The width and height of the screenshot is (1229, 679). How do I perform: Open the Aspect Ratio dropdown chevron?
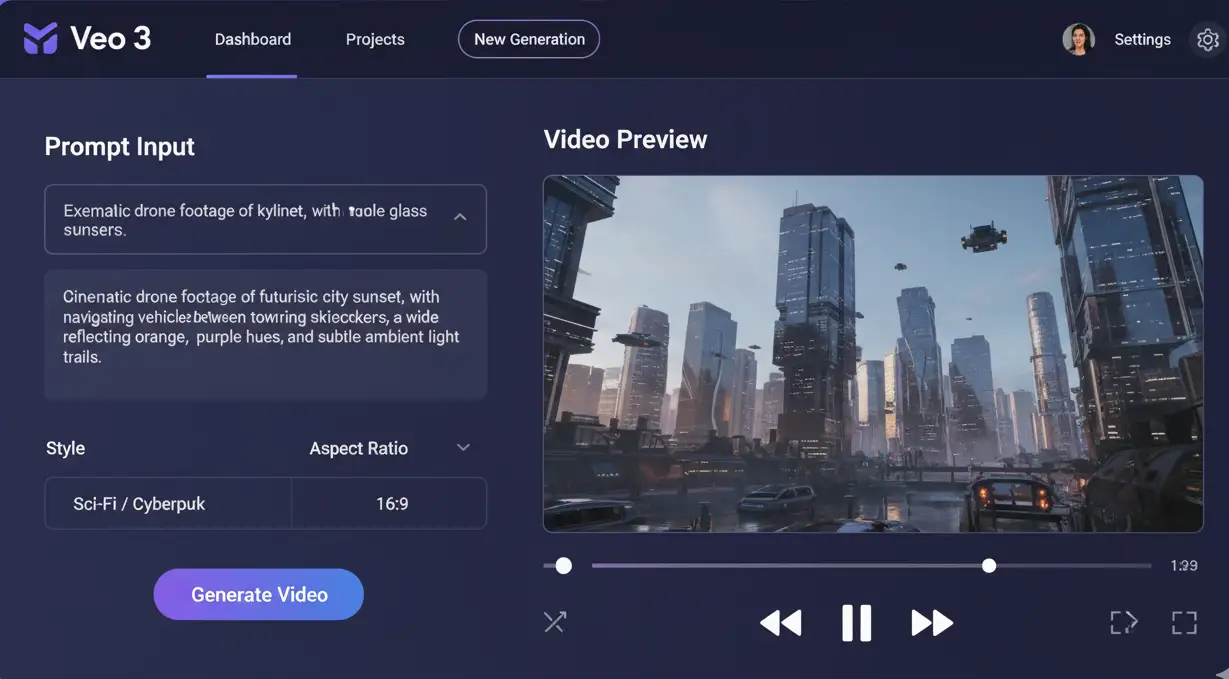point(463,447)
